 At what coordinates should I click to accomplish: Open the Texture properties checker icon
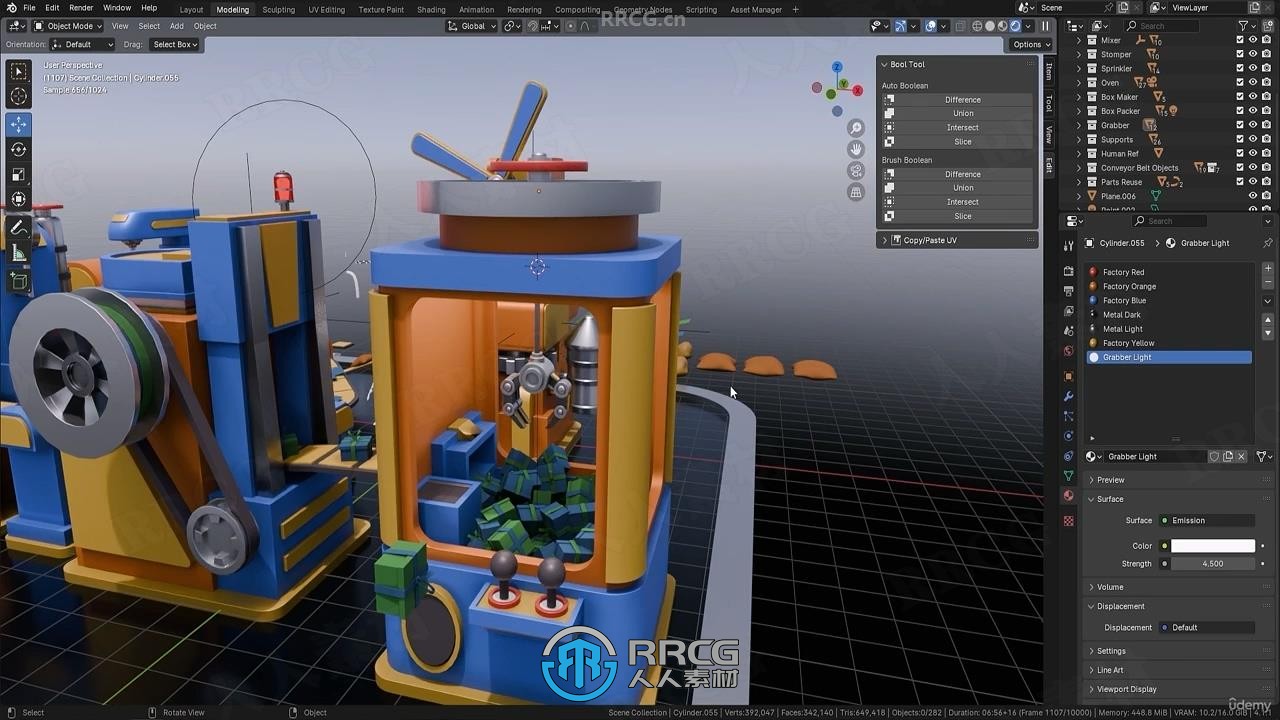click(x=1068, y=521)
